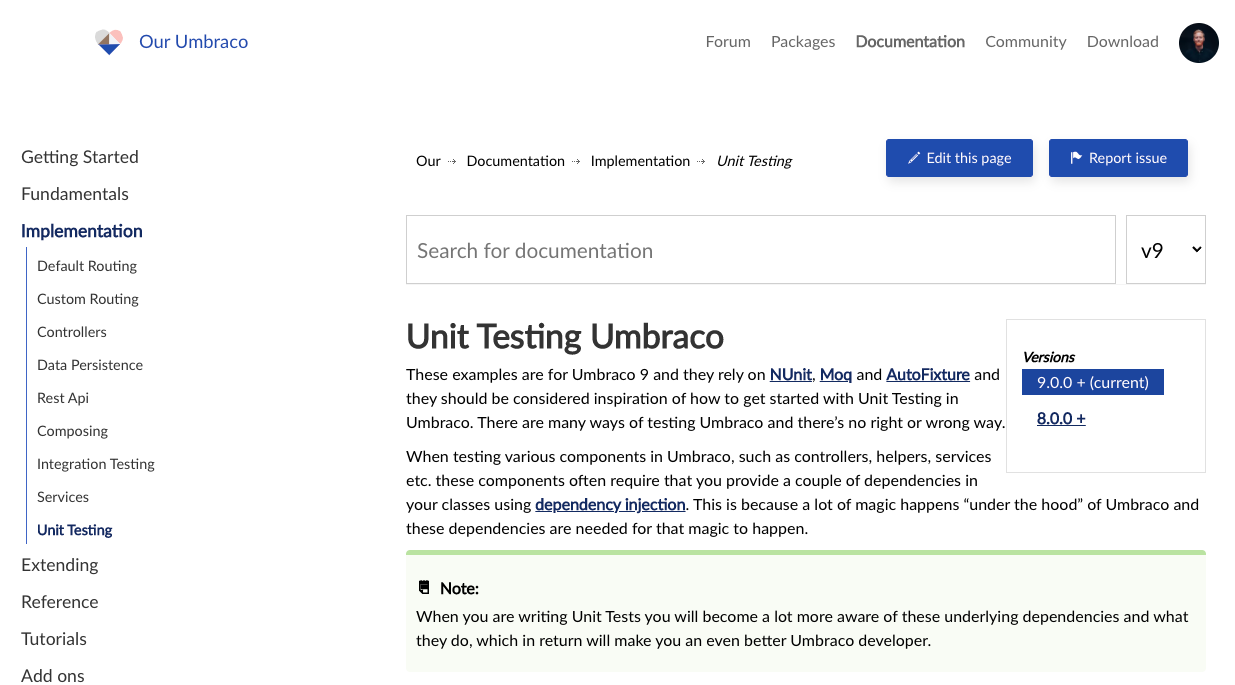Open Add ons in the sidebar
Screen dimensions: 1235x685
[x=53, y=676]
